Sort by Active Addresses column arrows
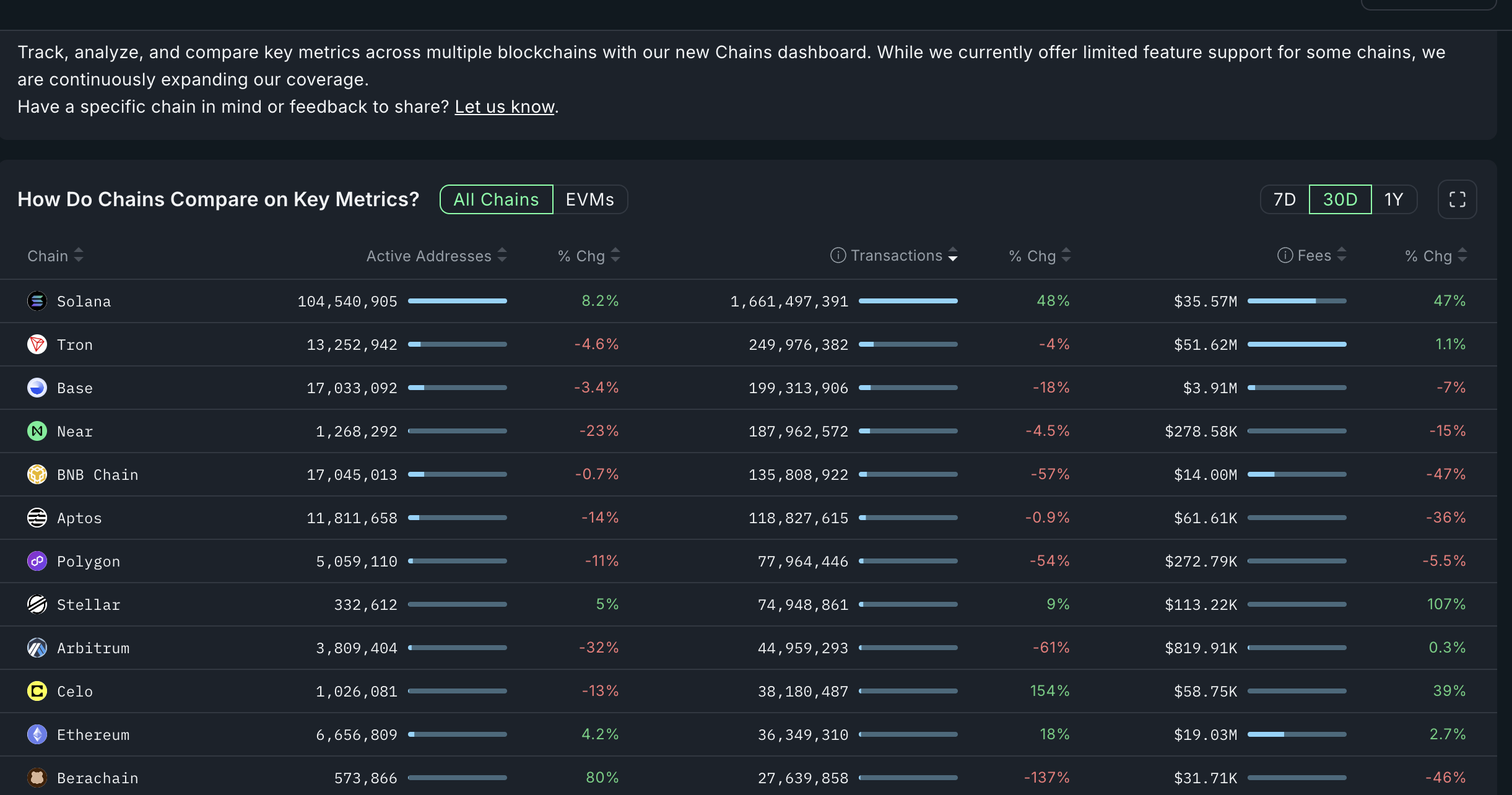This screenshot has width=1512, height=795. [x=502, y=255]
